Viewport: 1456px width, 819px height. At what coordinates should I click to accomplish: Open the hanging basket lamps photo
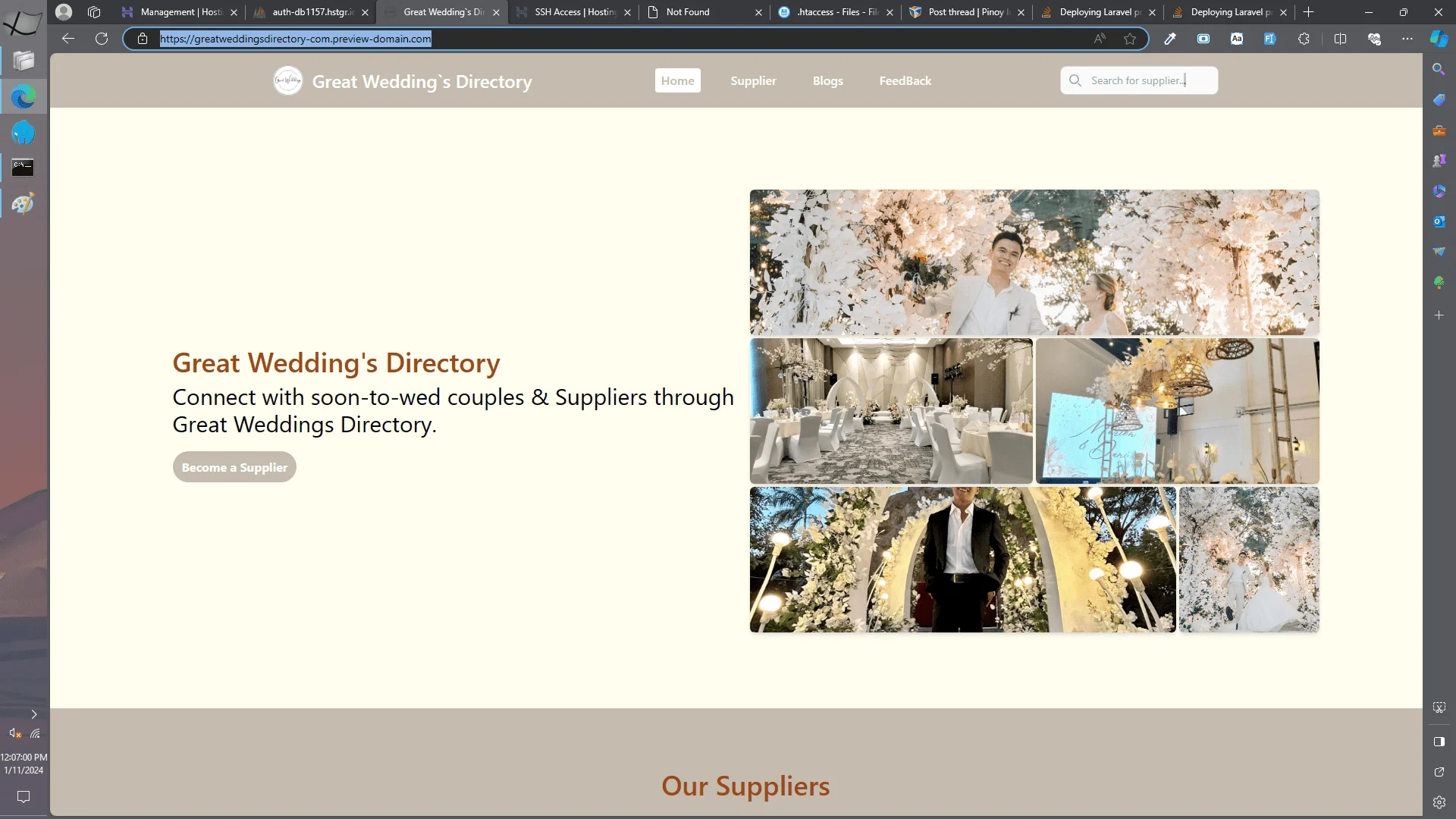click(1178, 411)
